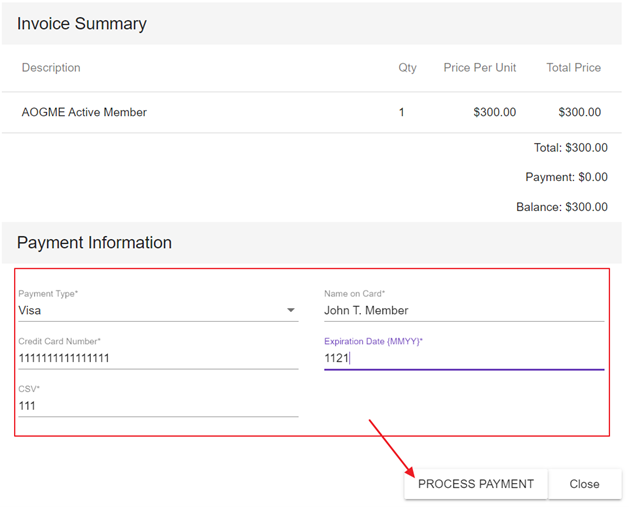Click the Credit Card Number label
Viewport: 629px width, 507px height.
pos(59,341)
